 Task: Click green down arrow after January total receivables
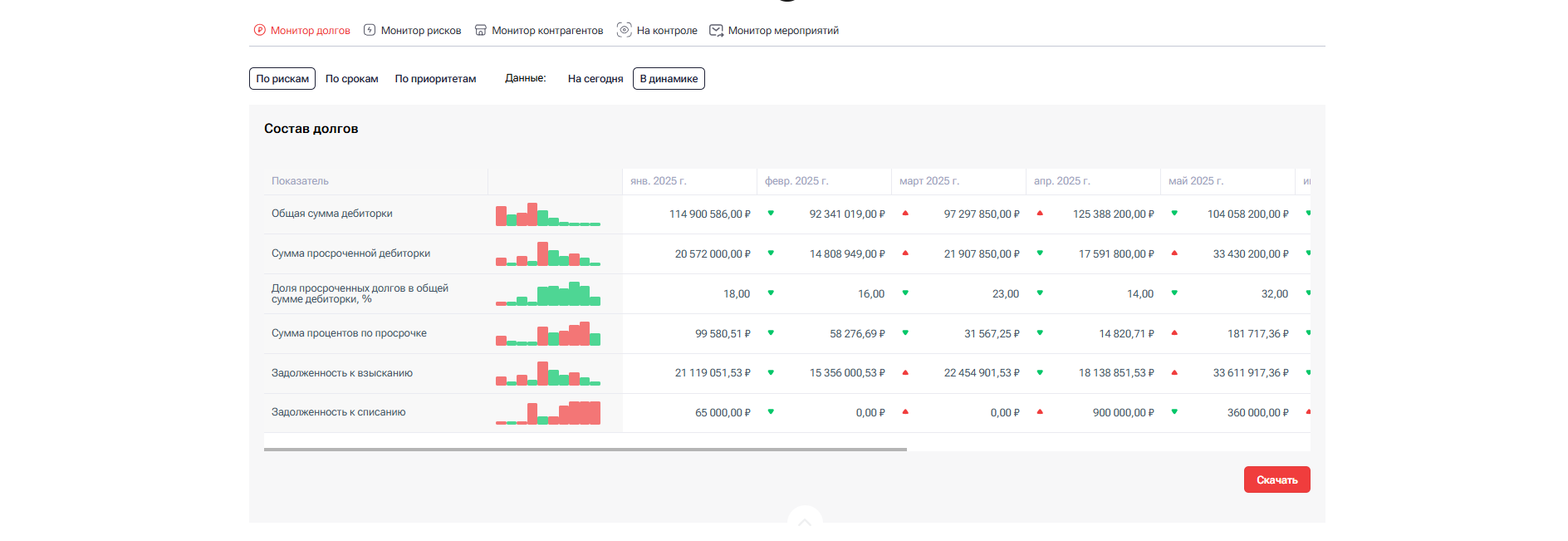(x=771, y=214)
